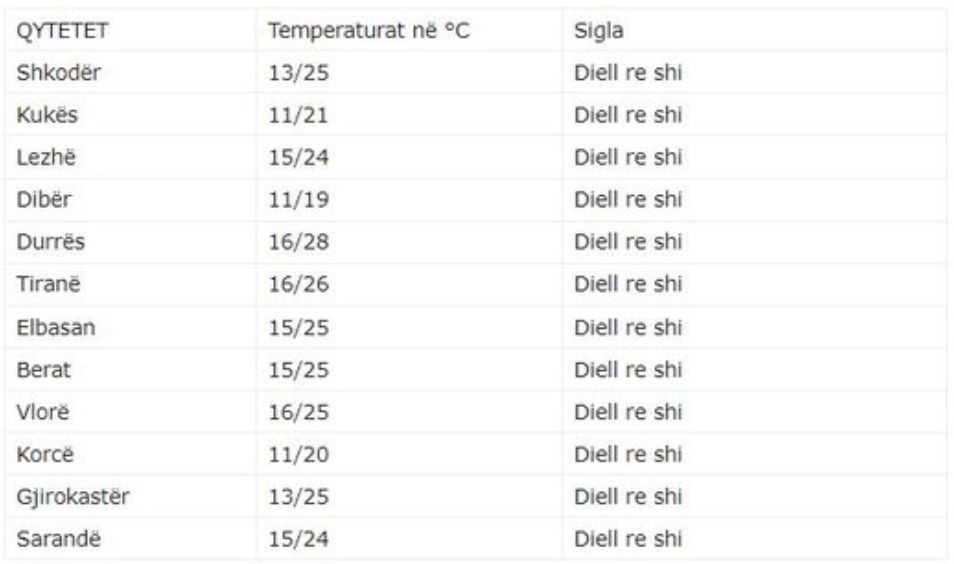Click the QYTETET column header
The height and width of the screenshot is (564, 954).
(62, 31)
